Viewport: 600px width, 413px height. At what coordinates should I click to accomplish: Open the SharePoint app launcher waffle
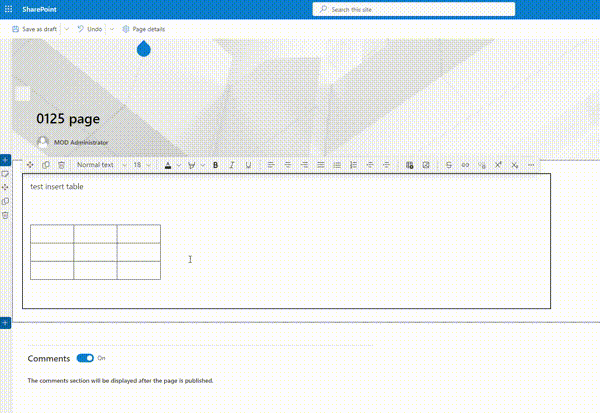click(8, 9)
